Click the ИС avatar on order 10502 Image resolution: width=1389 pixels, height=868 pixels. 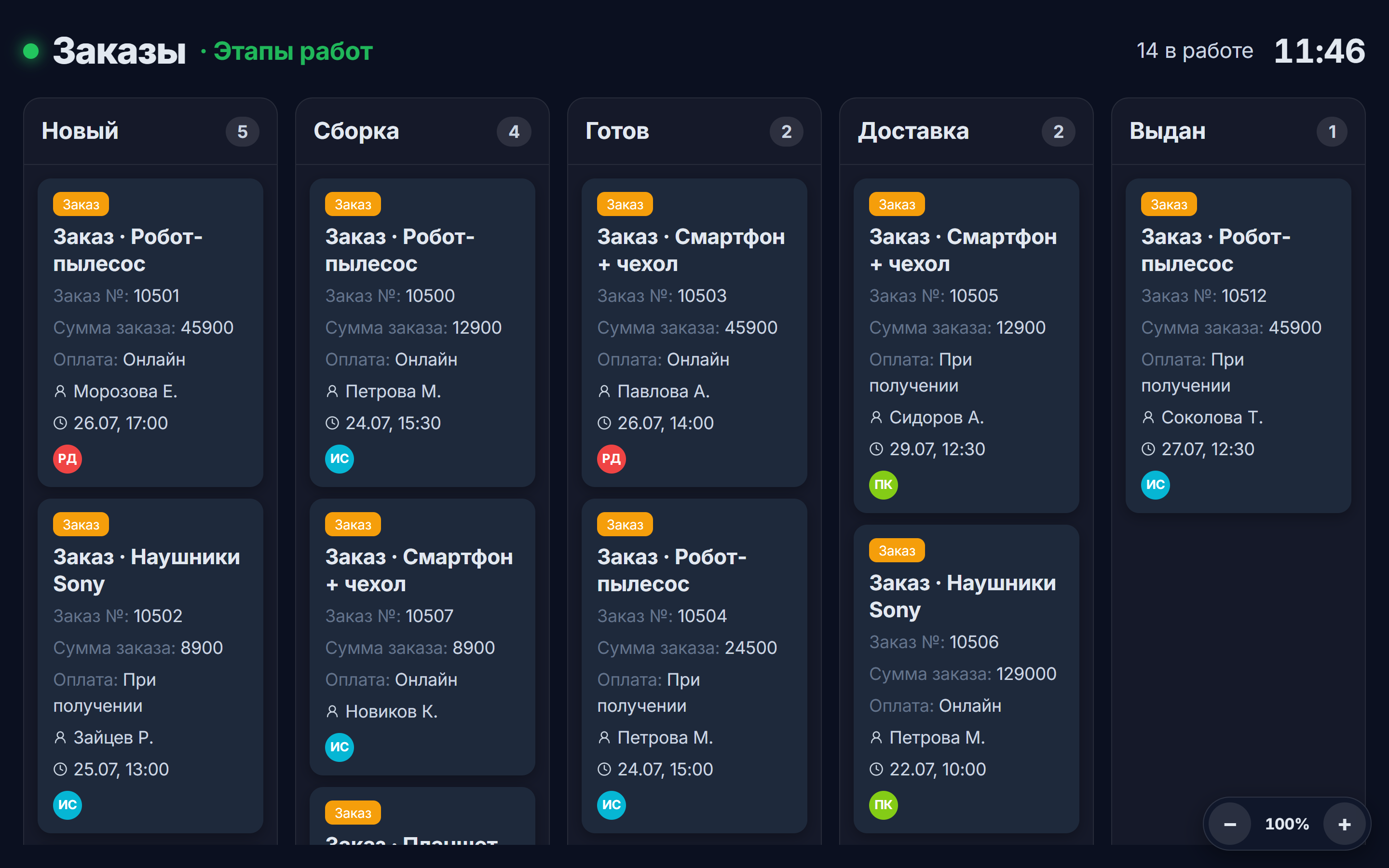point(67,805)
